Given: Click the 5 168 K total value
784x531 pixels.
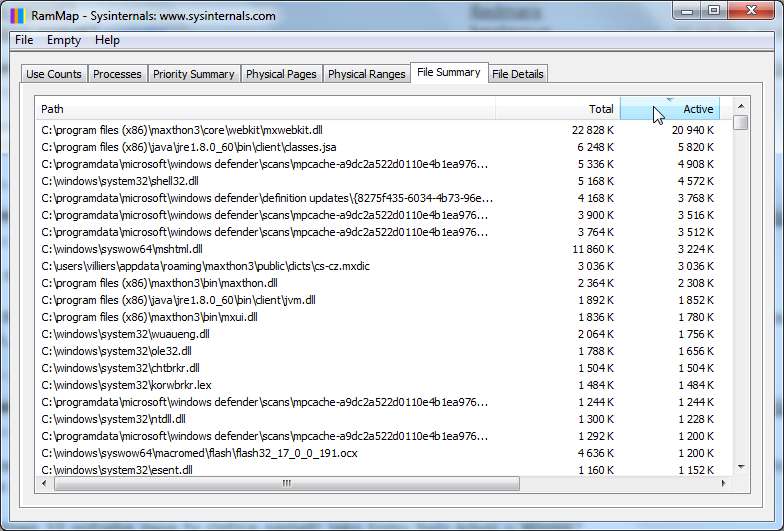Looking at the screenshot, I should [596, 181].
